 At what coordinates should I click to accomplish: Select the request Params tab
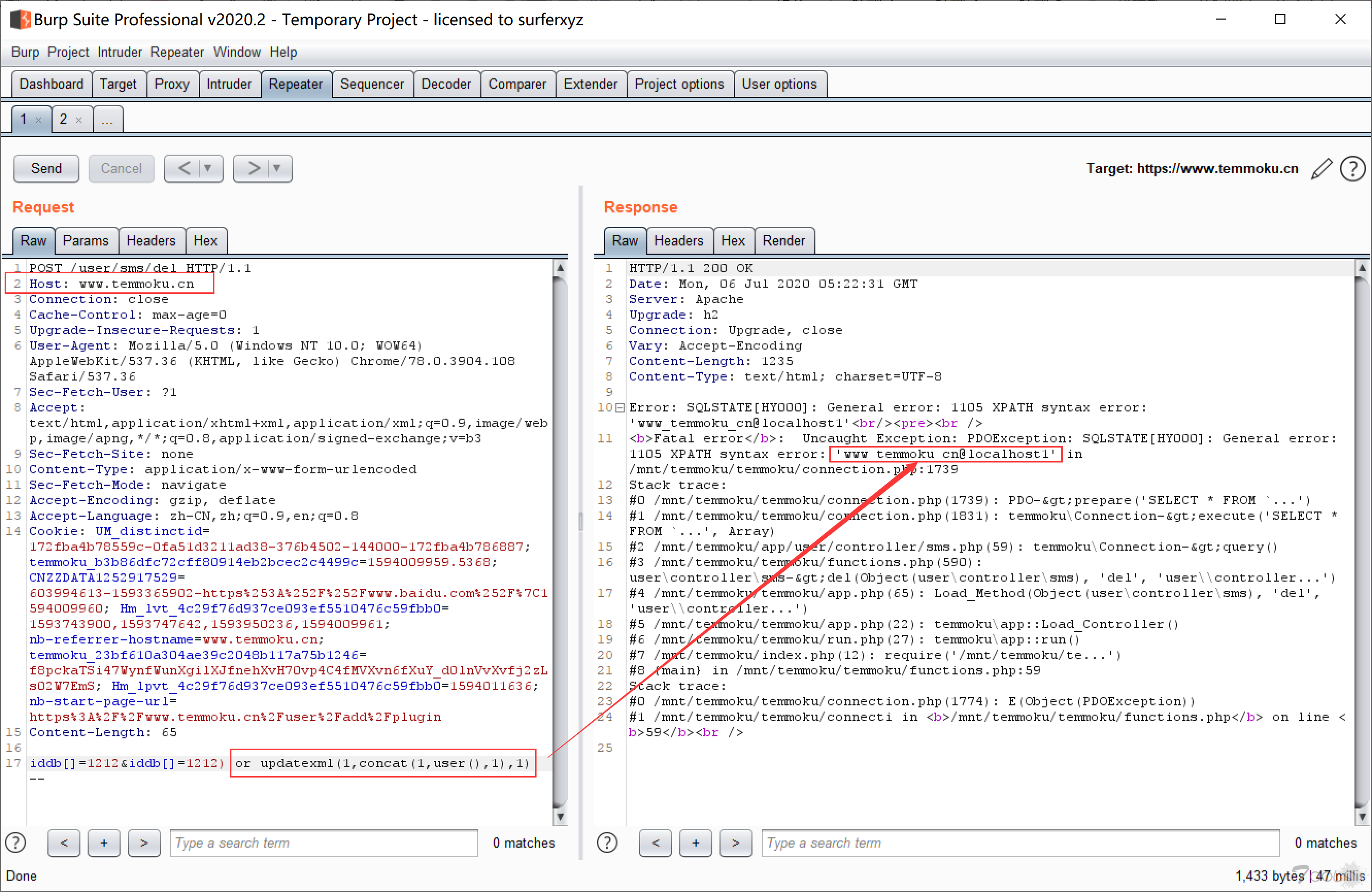[x=86, y=241]
